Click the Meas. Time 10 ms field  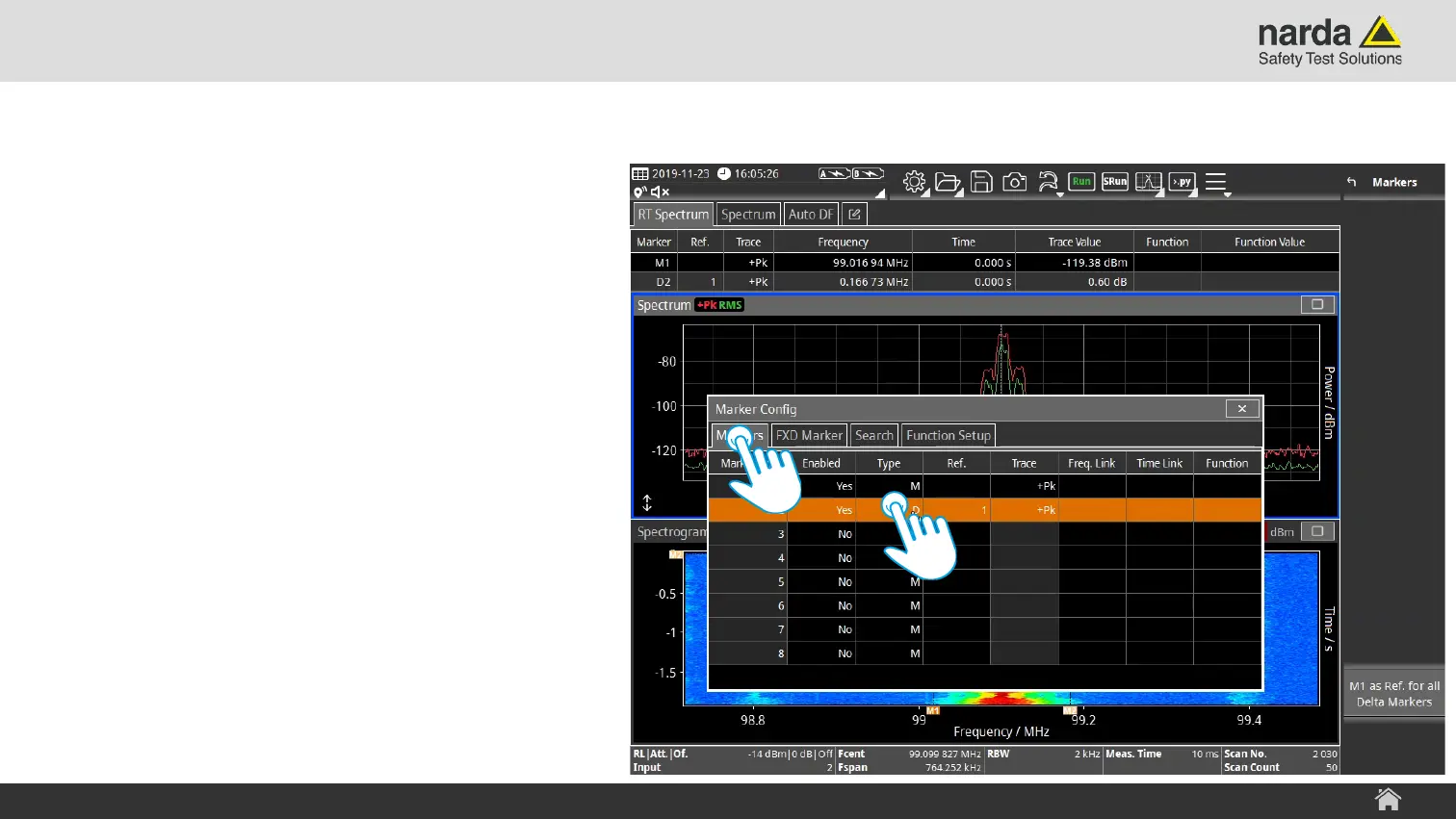[x=1162, y=755]
